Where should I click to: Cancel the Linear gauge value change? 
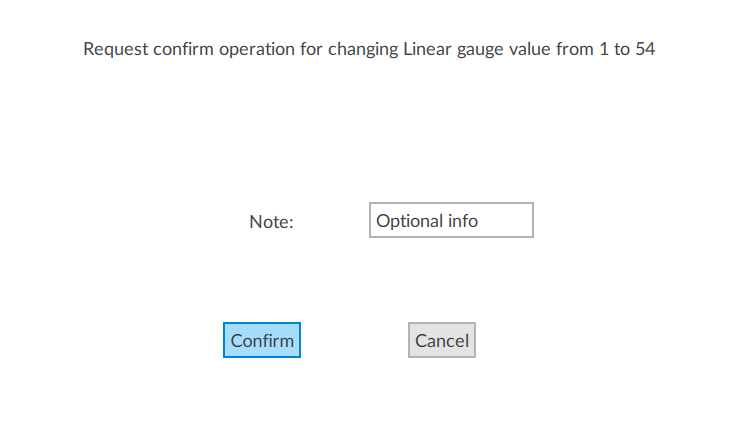(x=441, y=340)
